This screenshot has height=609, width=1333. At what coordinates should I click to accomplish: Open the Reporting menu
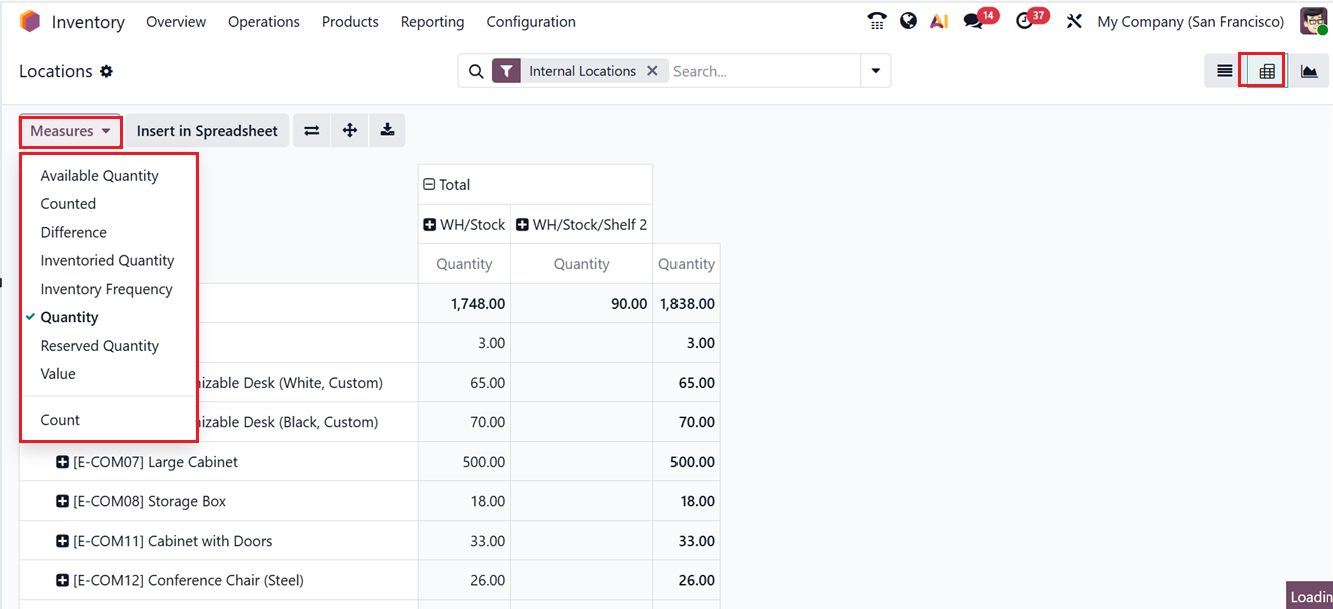[432, 22]
